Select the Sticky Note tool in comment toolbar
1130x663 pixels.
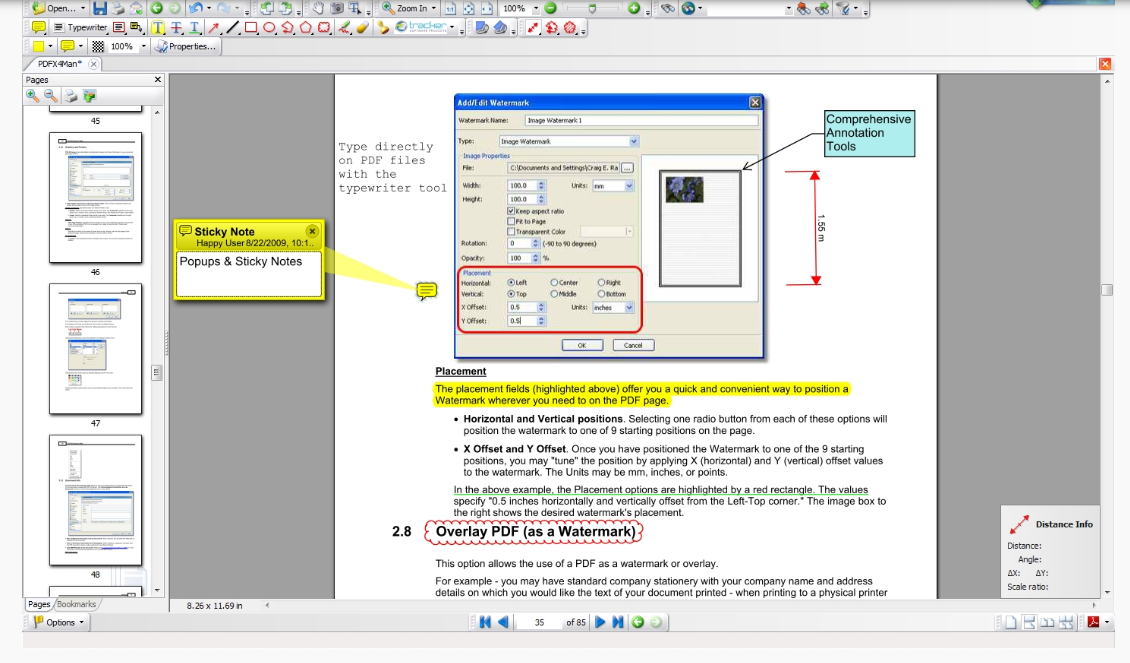tap(38, 27)
